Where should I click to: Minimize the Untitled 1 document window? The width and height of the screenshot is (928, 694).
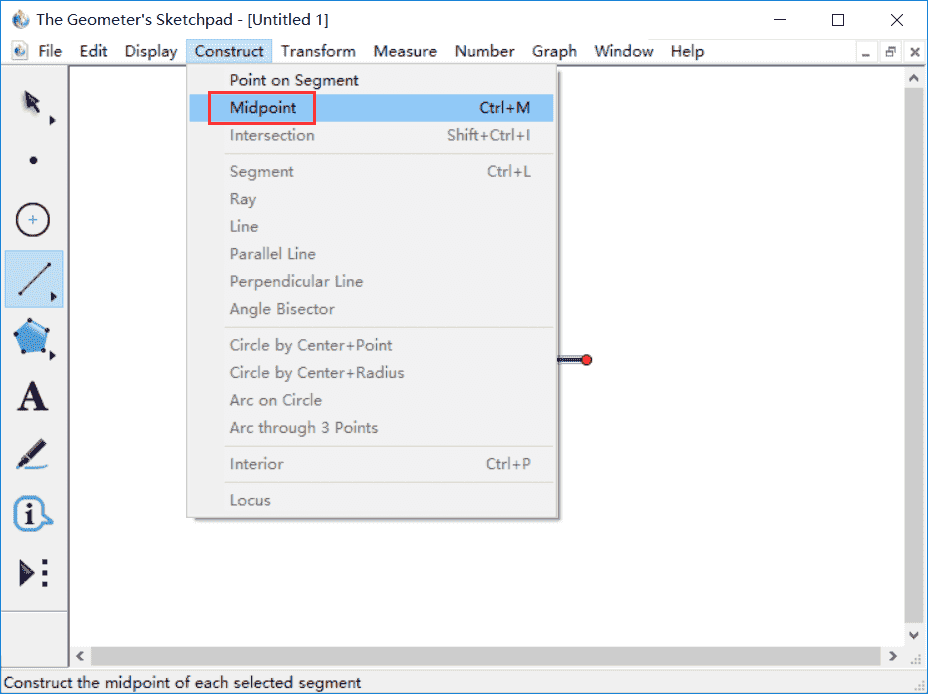tap(866, 52)
